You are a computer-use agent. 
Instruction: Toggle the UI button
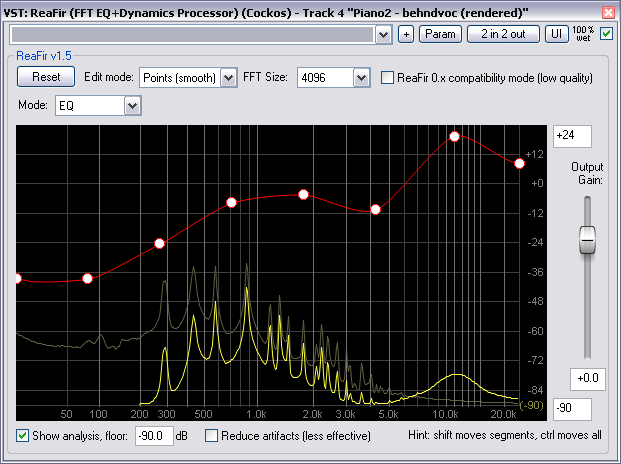pyautogui.click(x=557, y=34)
